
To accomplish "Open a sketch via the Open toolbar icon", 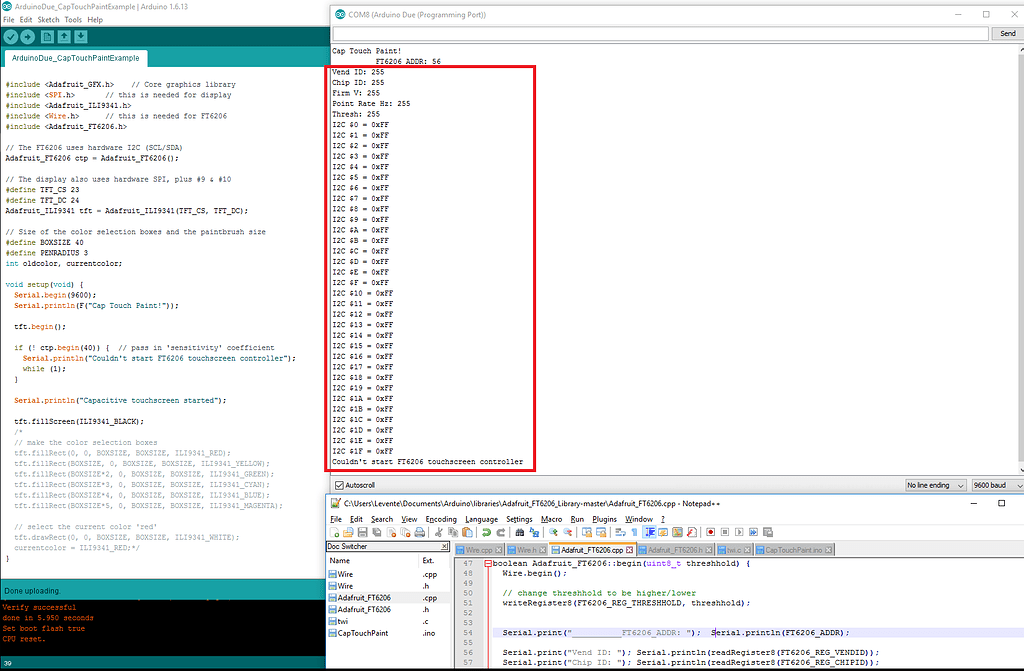I will pyautogui.click(x=64, y=37).
